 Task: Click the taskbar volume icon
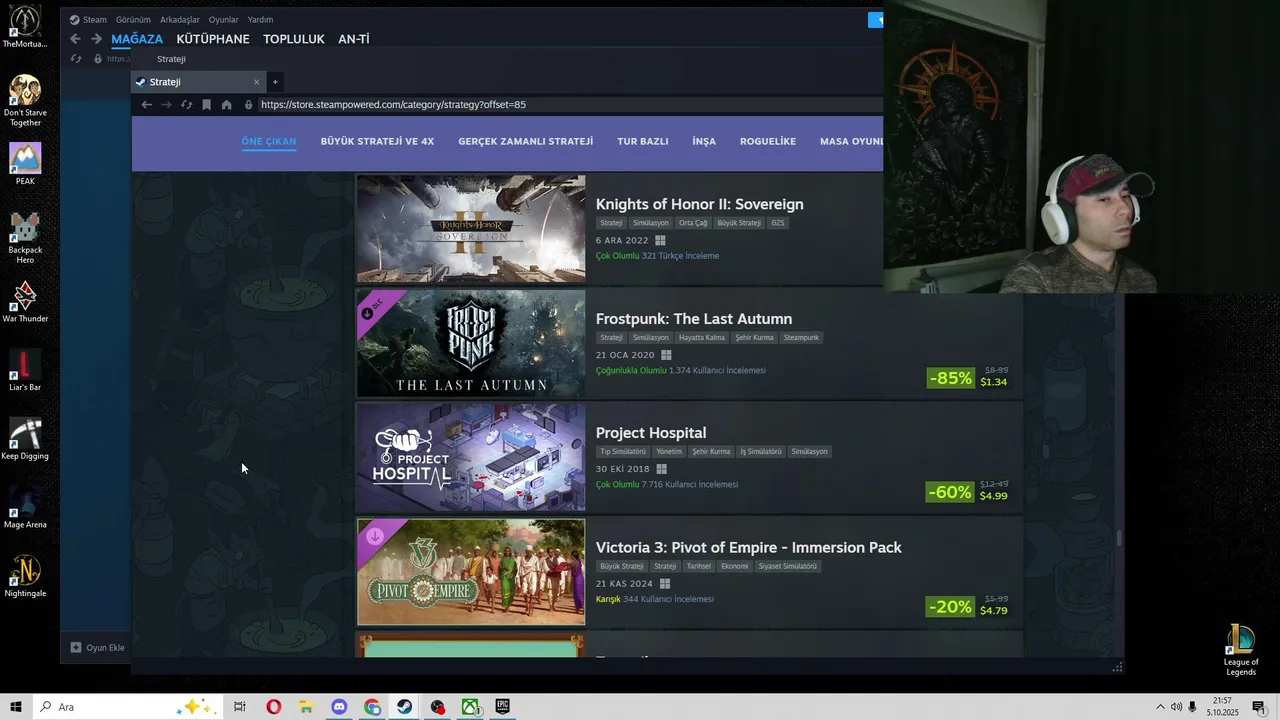point(1176,707)
